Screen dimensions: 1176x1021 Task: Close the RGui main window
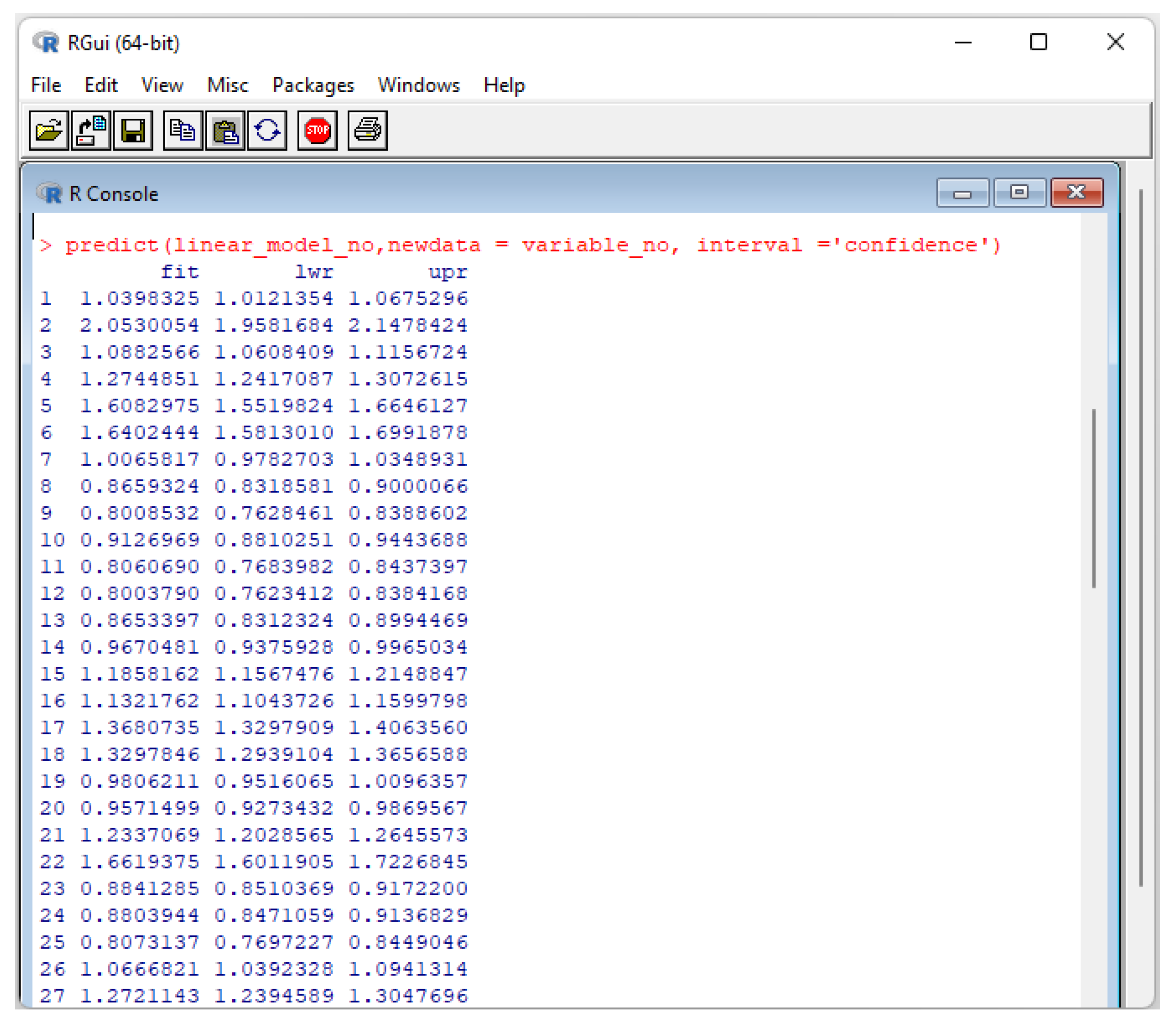pyautogui.click(x=1115, y=42)
